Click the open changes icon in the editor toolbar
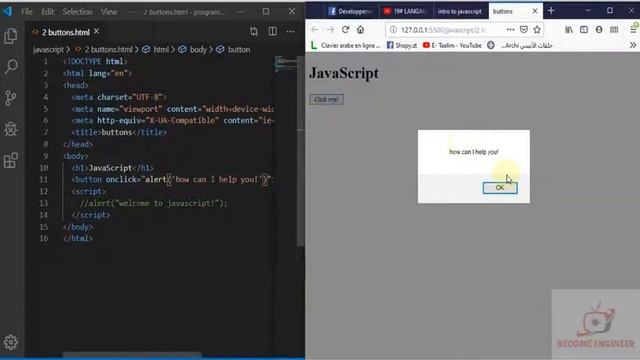The width and height of the screenshot is (640, 360). [x=254, y=31]
